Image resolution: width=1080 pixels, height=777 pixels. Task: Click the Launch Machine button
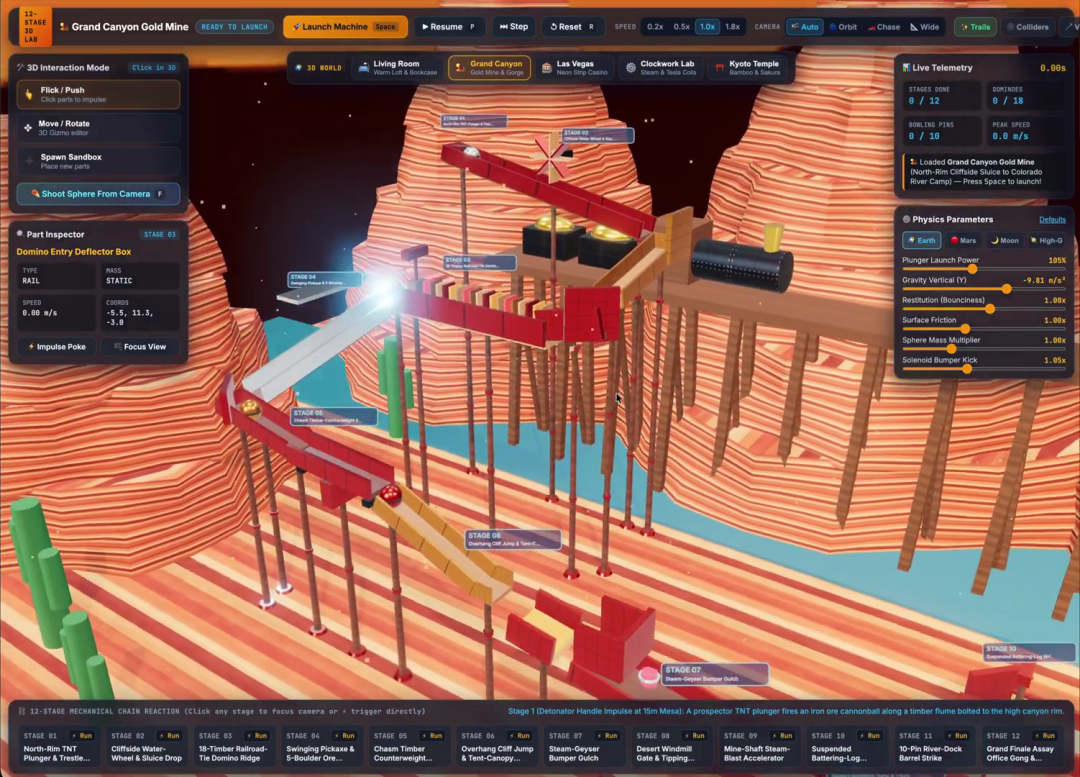tap(345, 27)
